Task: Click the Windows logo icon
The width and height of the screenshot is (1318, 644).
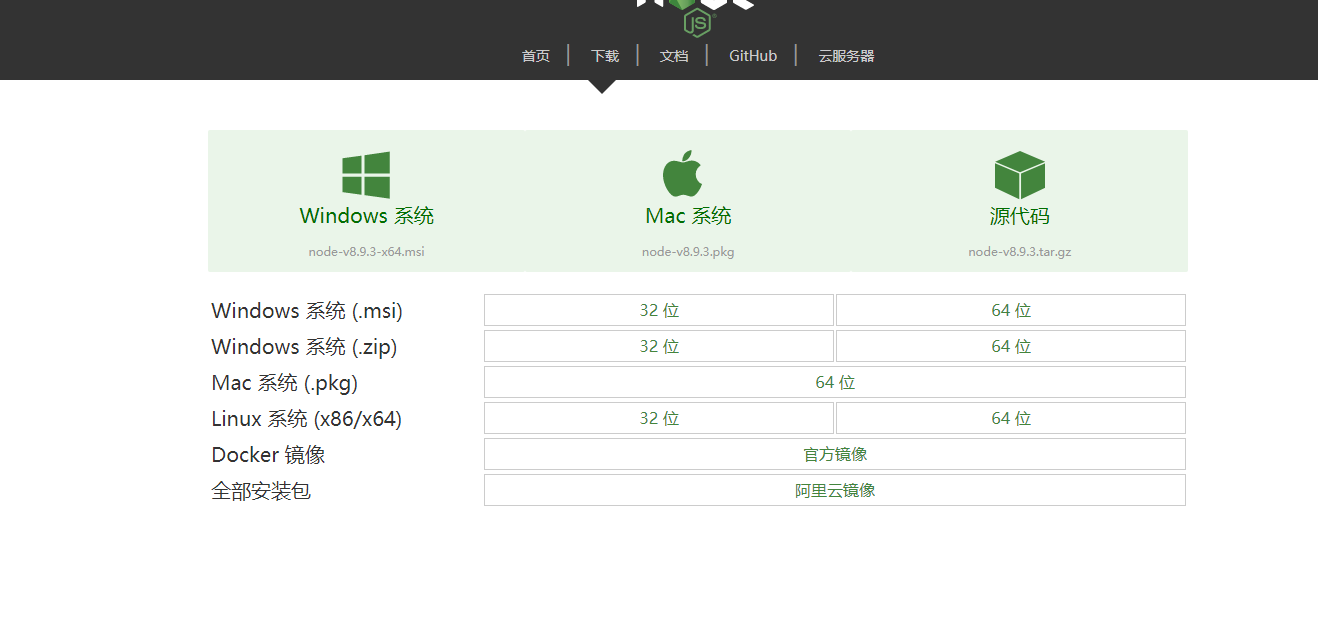Action: [366, 175]
